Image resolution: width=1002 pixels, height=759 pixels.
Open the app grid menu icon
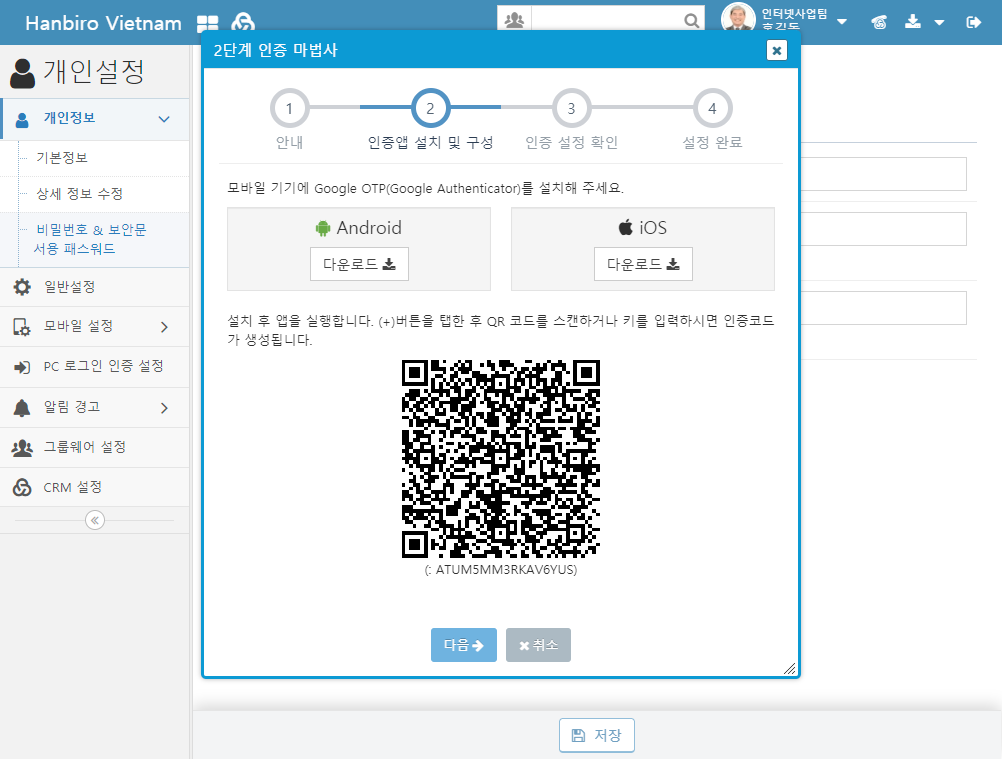point(208,24)
